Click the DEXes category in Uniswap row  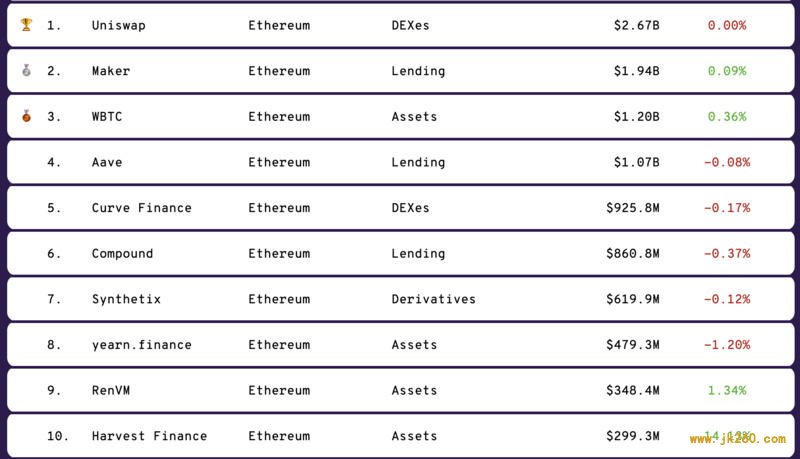pyautogui.click(x=410, y=26)
